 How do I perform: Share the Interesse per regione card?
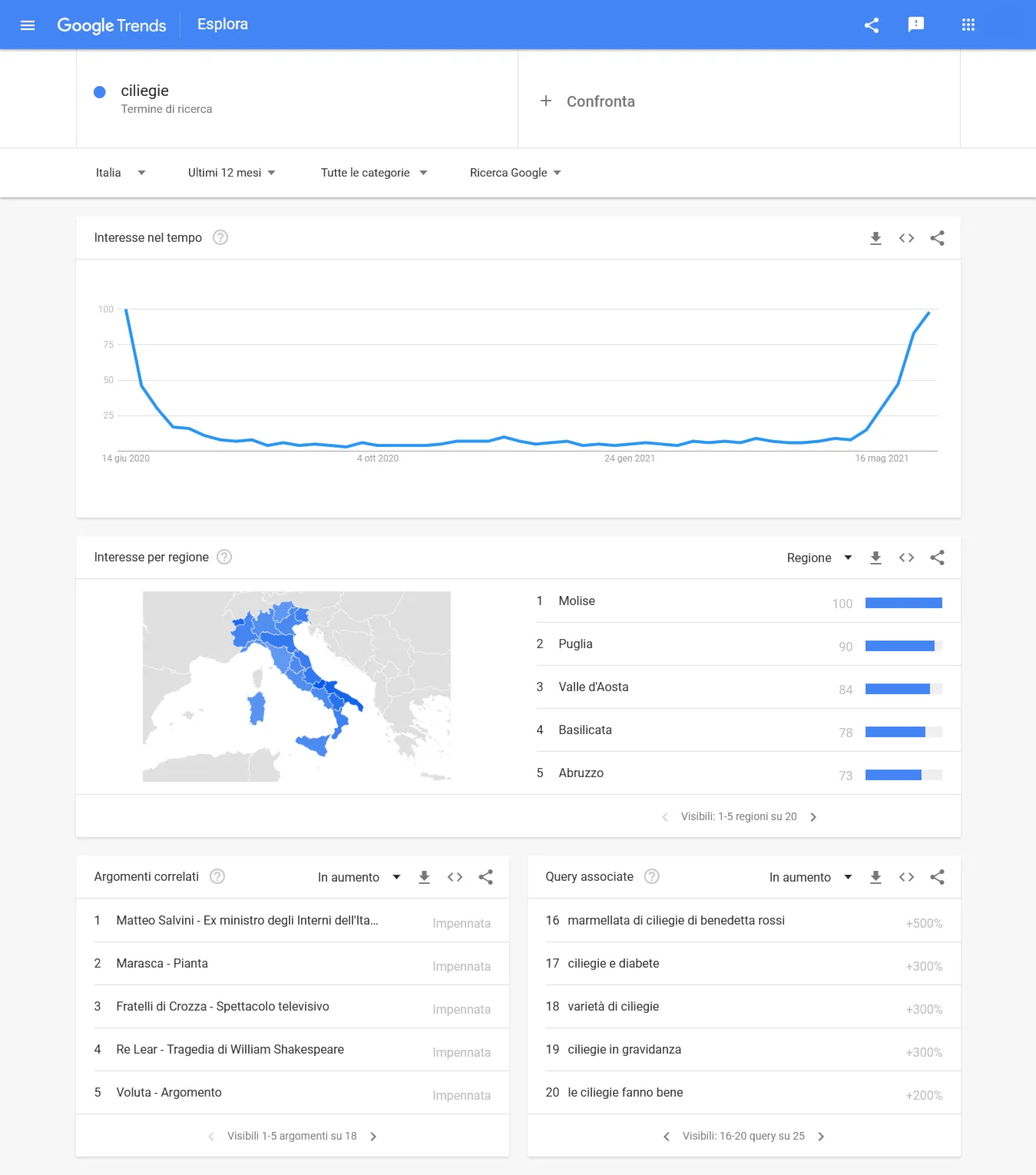pyautogui.click(x=937, y=558)
